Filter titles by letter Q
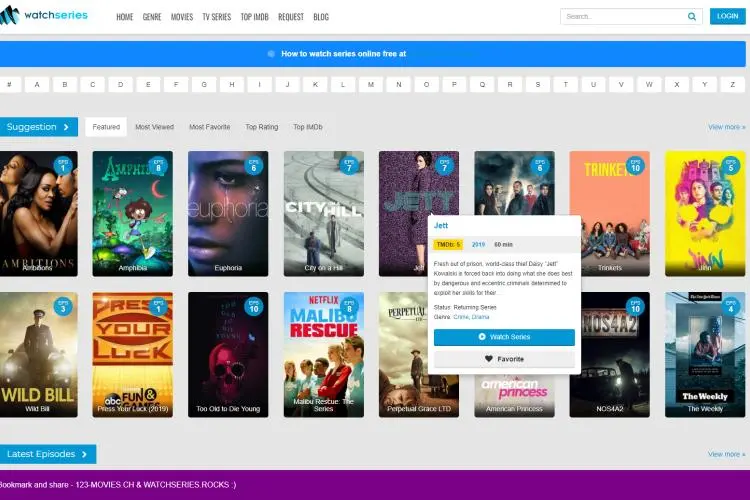Viewport: 750px width, 500px height. [482, 84]
